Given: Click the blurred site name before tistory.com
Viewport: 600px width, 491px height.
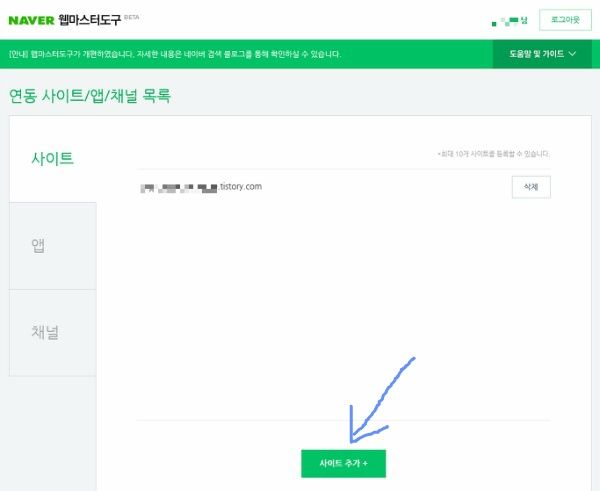Looking at the screenshot, I should (x=179, y=188).
